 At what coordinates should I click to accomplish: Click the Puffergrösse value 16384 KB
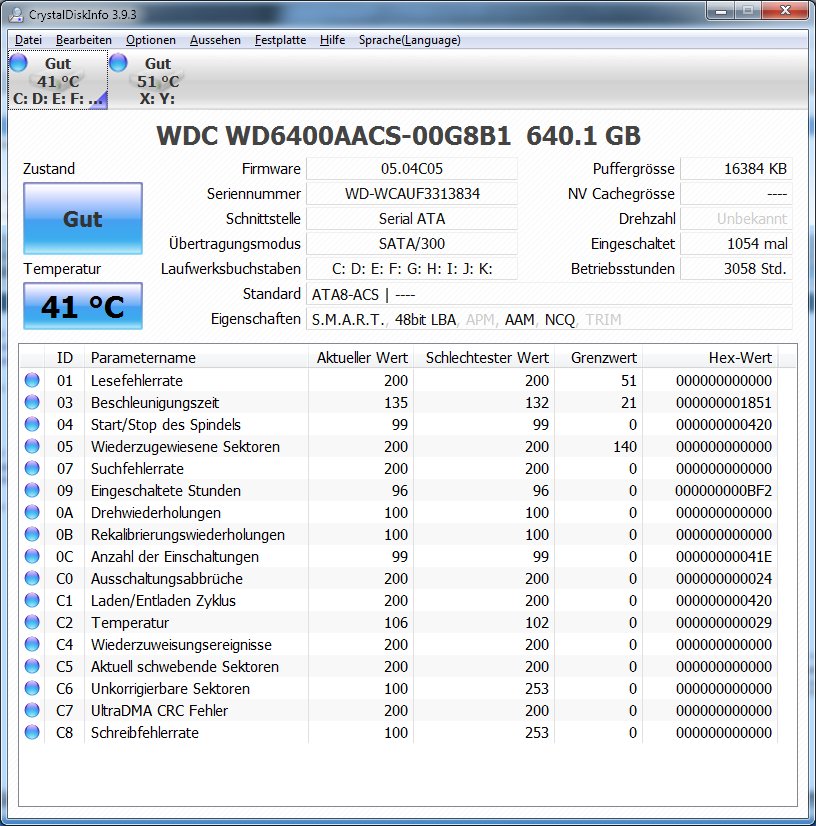(x=736, y=169)
